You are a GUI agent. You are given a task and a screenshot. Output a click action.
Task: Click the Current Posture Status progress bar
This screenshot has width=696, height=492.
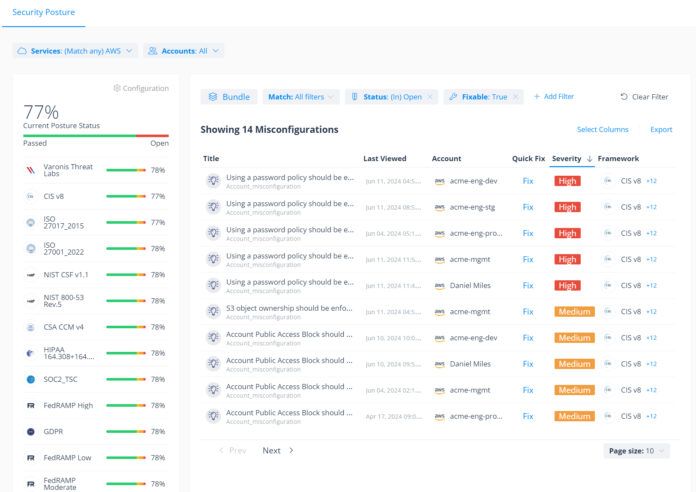pyautogui.click(x=96, y=136)
